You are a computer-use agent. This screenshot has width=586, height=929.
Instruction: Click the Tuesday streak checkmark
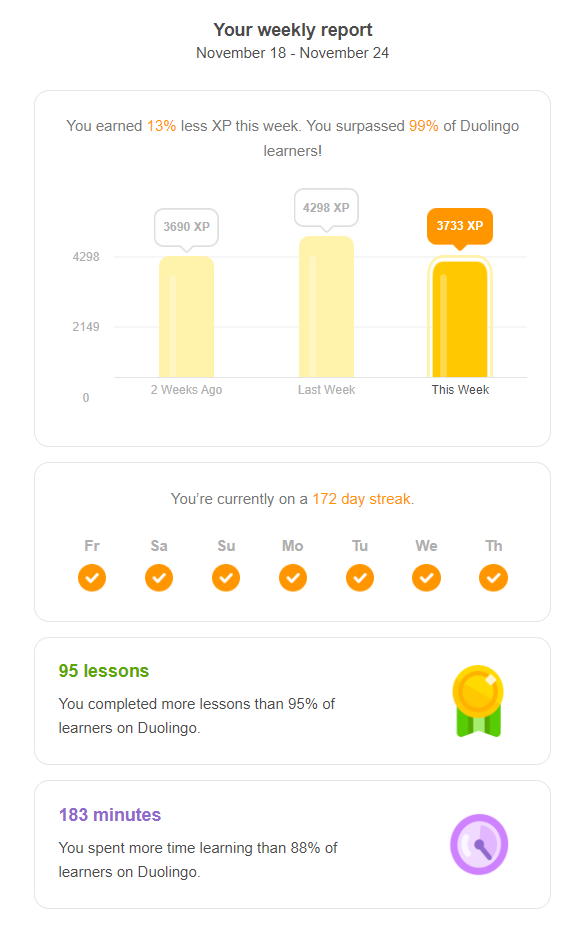(x=360, y=578)
